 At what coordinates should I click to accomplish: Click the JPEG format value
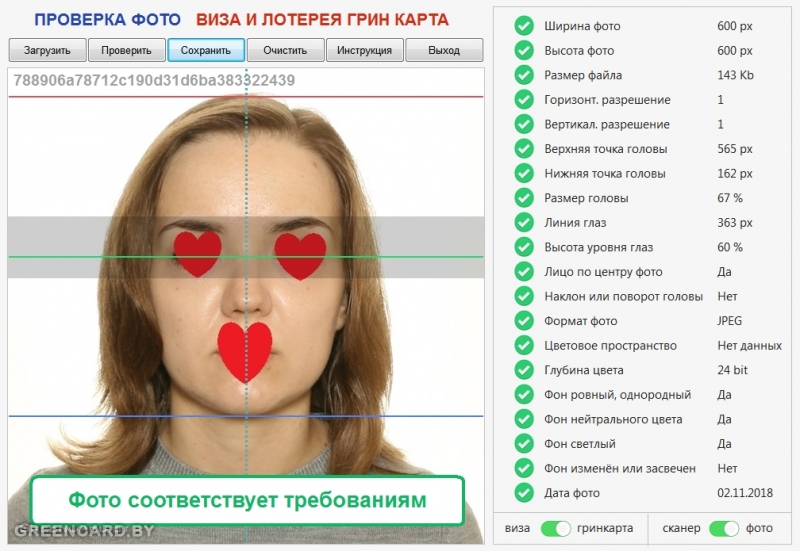pyautogui.click(x=730, y=321)
